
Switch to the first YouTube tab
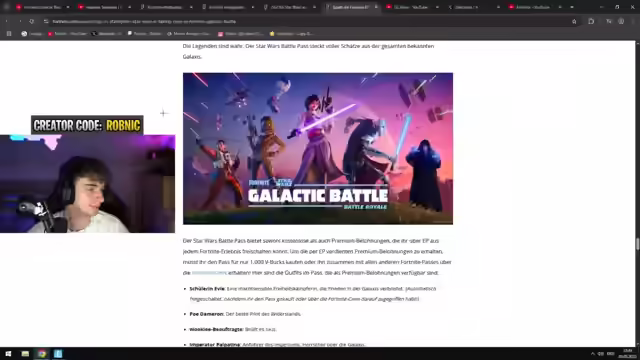pos(42,7)
